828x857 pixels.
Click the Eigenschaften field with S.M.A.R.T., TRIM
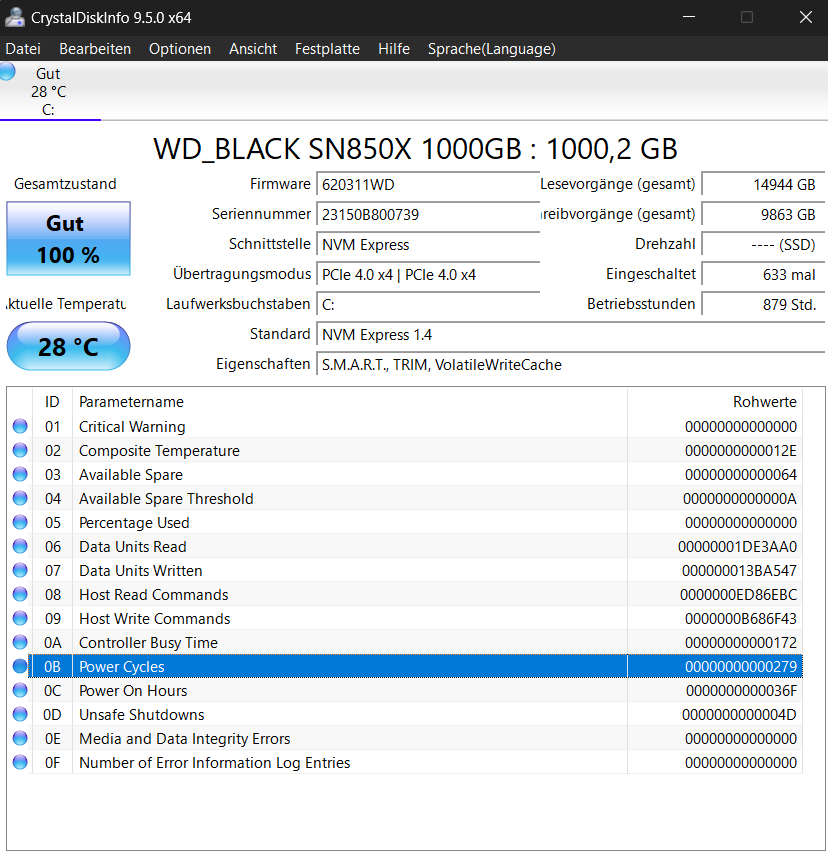click(x=571, y=365)
